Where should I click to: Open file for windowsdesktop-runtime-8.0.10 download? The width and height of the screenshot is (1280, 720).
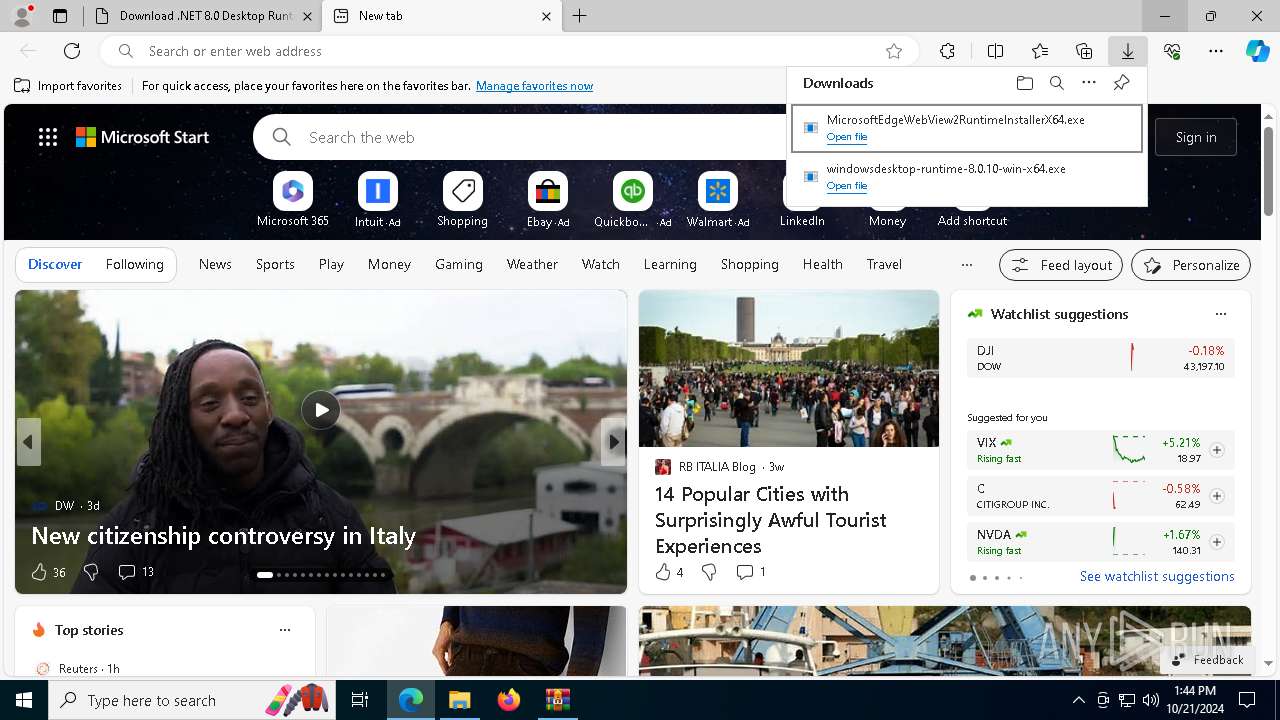(x=847, y=186)
